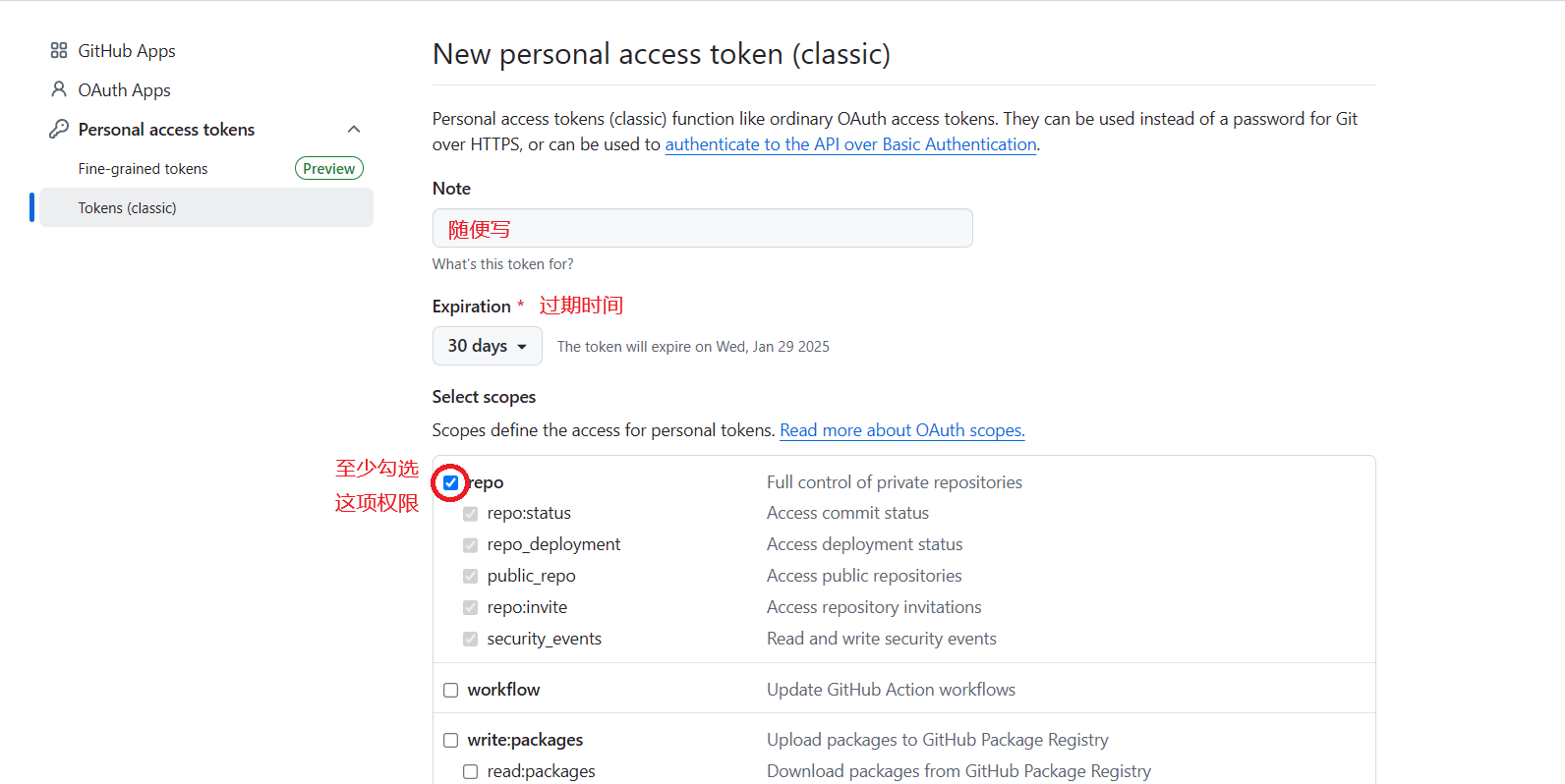Viewport: 1565px width, 784px height.
Task: Click the public_repo sub-scope checkbox
Action: 471,576
